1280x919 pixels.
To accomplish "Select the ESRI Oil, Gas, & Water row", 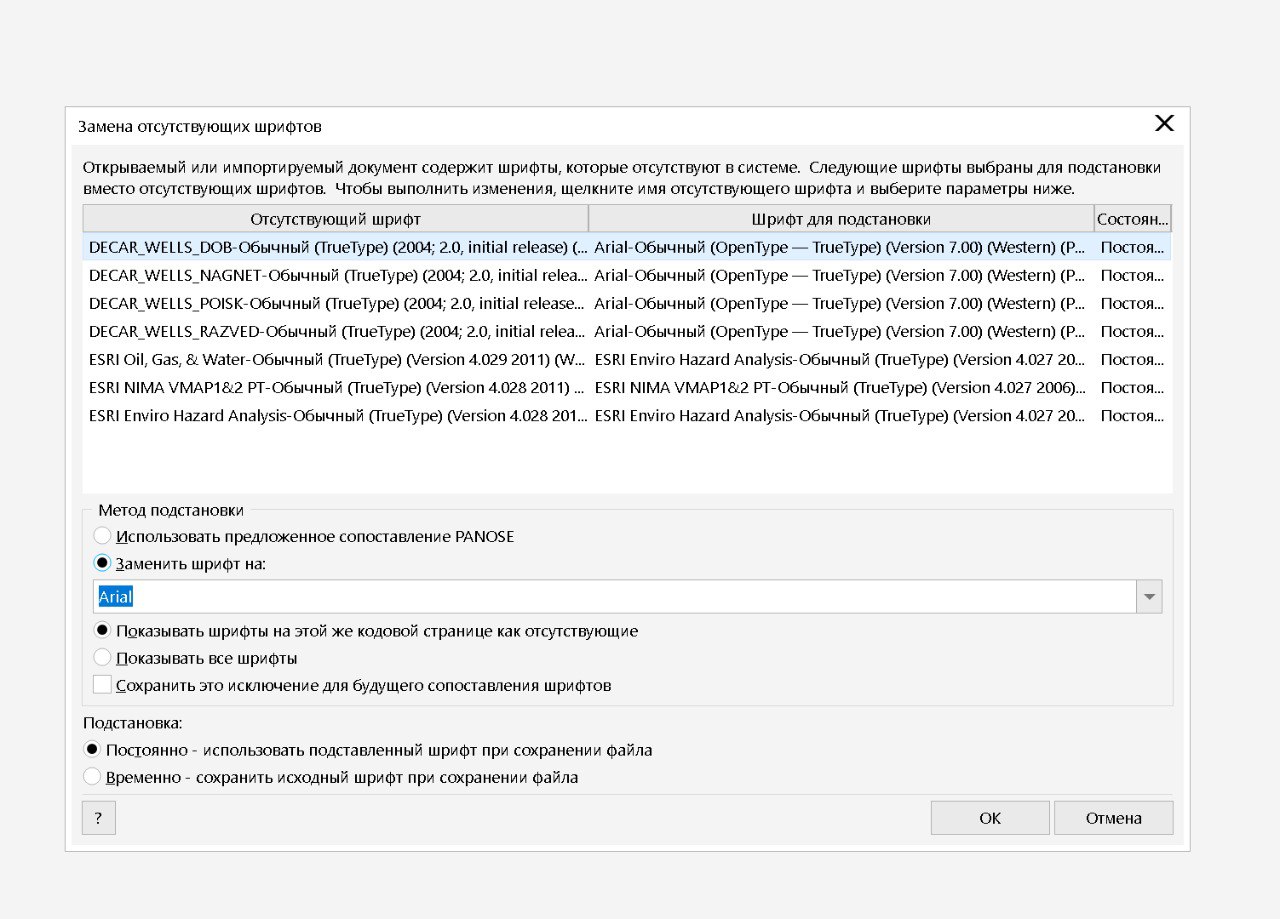I will coord(337,359).
